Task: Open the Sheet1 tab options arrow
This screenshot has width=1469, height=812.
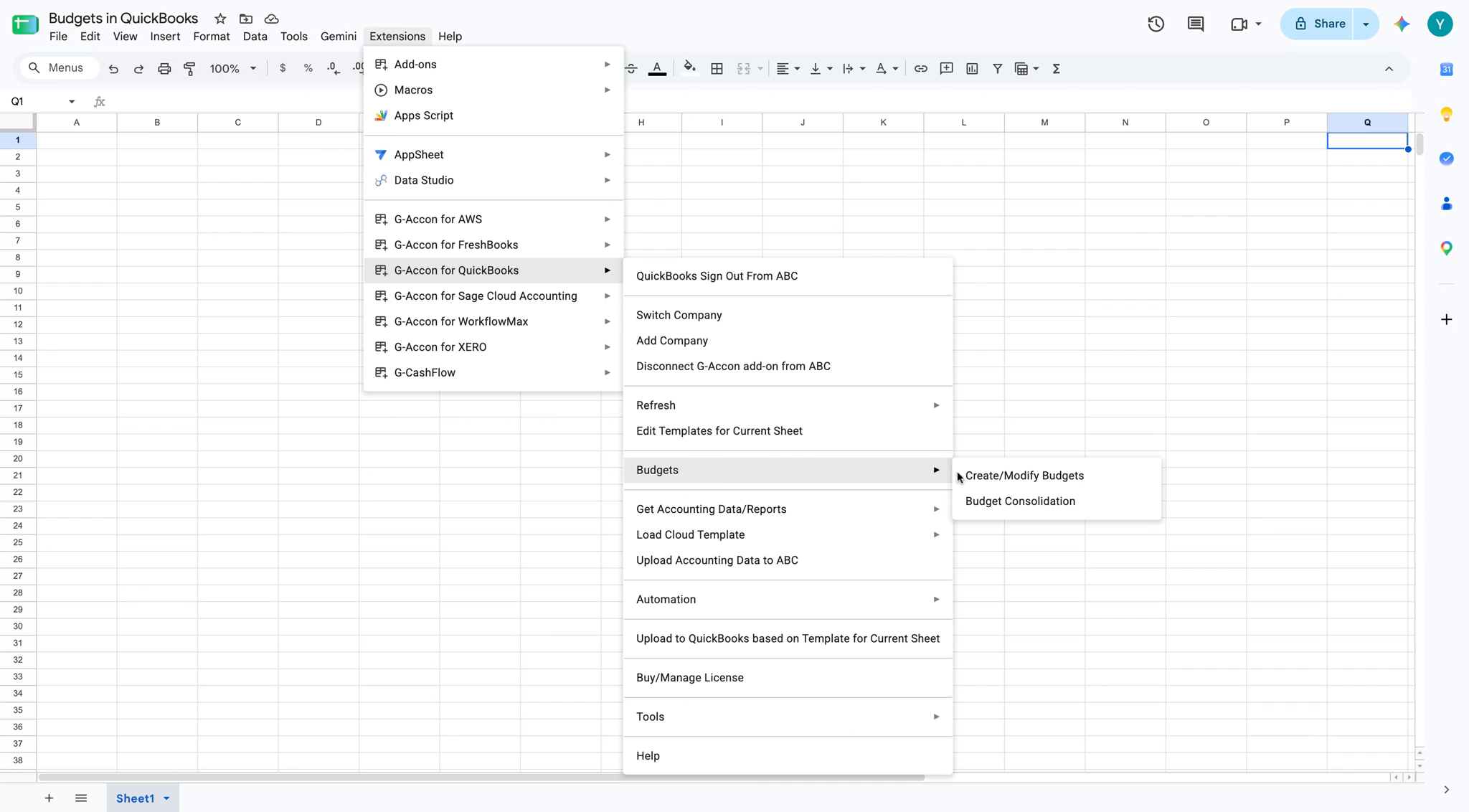Action: (x=166, y=798)
